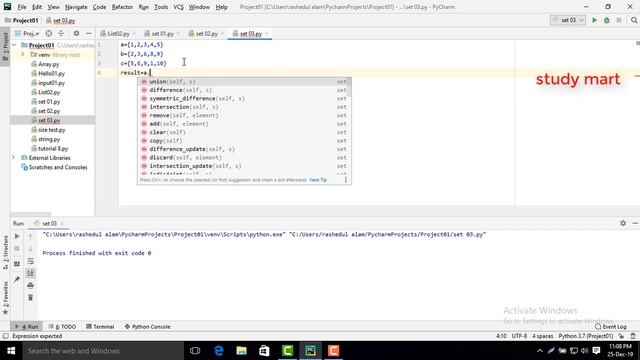The height and width of the screenshot is (360, 640).
Task: Select string.py file
Action: tap(45, 139)
